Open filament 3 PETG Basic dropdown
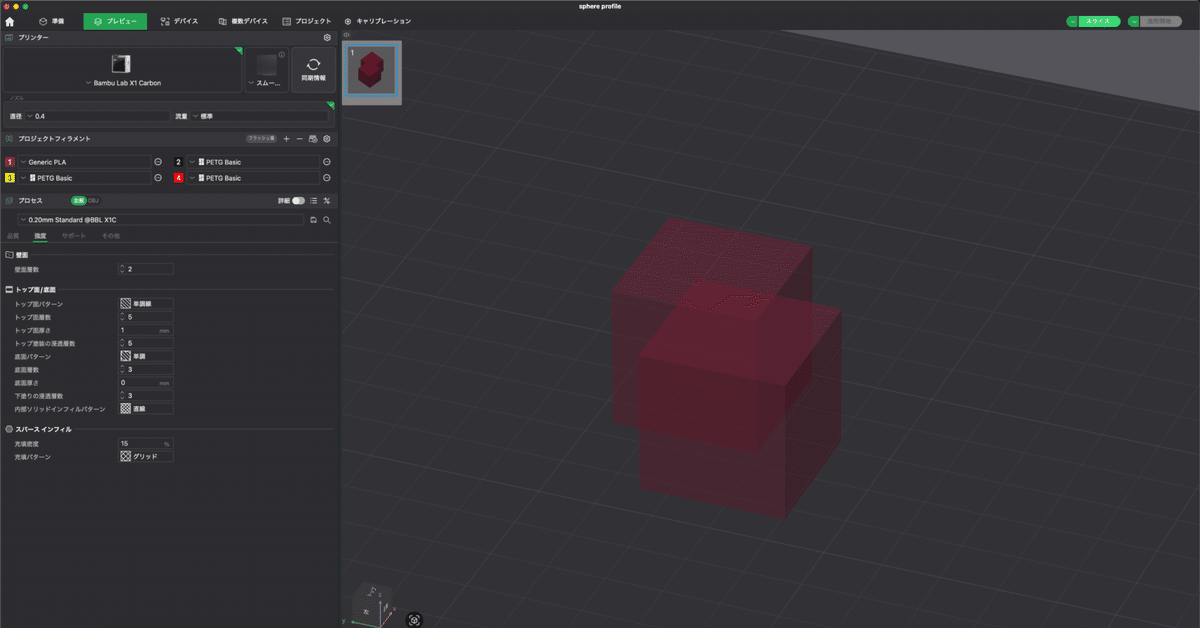The width and height of the screenshot is (1200, 628). click(x=84, y=178)
